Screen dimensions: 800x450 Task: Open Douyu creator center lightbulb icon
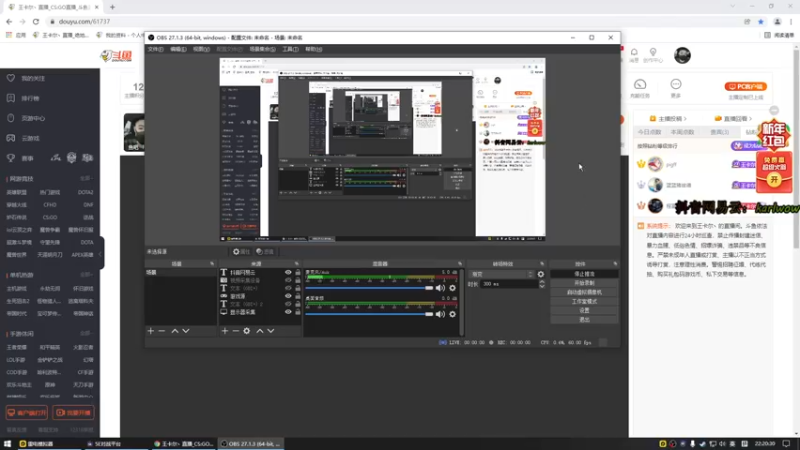point(653,52)
